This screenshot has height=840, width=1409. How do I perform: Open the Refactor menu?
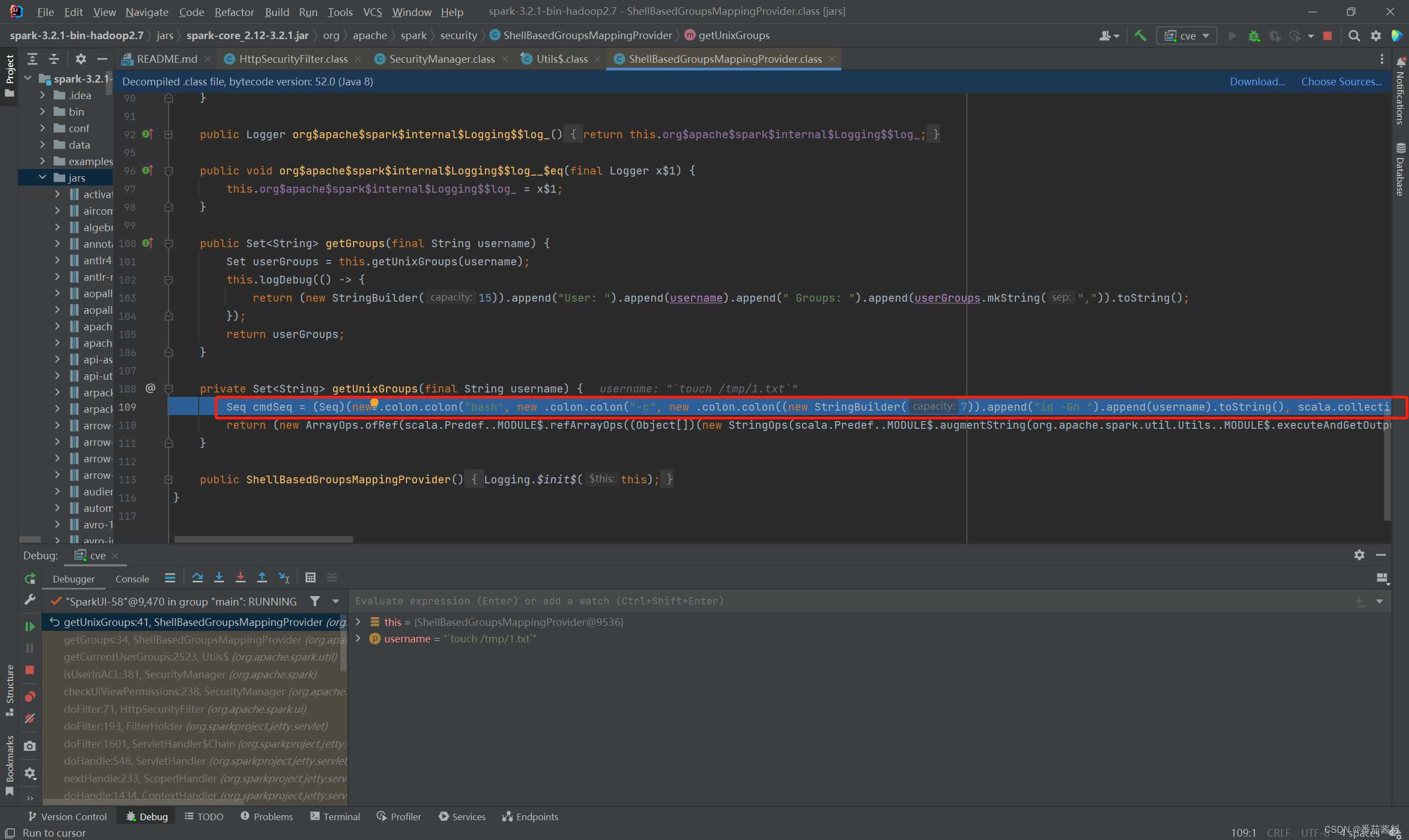click(234, 12)
